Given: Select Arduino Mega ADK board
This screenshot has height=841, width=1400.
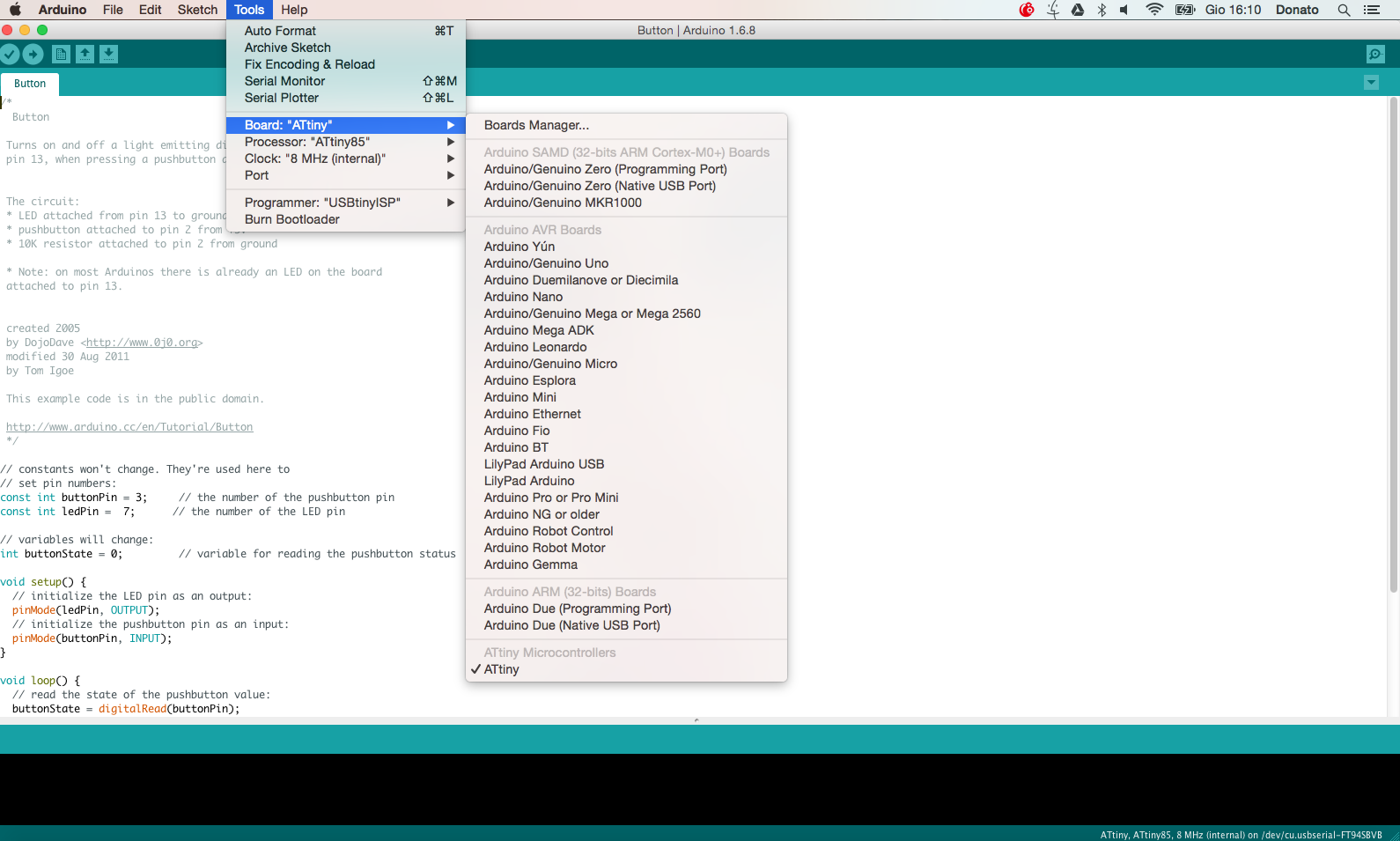Looking at the screenshot, I should [x=626, y=330].
